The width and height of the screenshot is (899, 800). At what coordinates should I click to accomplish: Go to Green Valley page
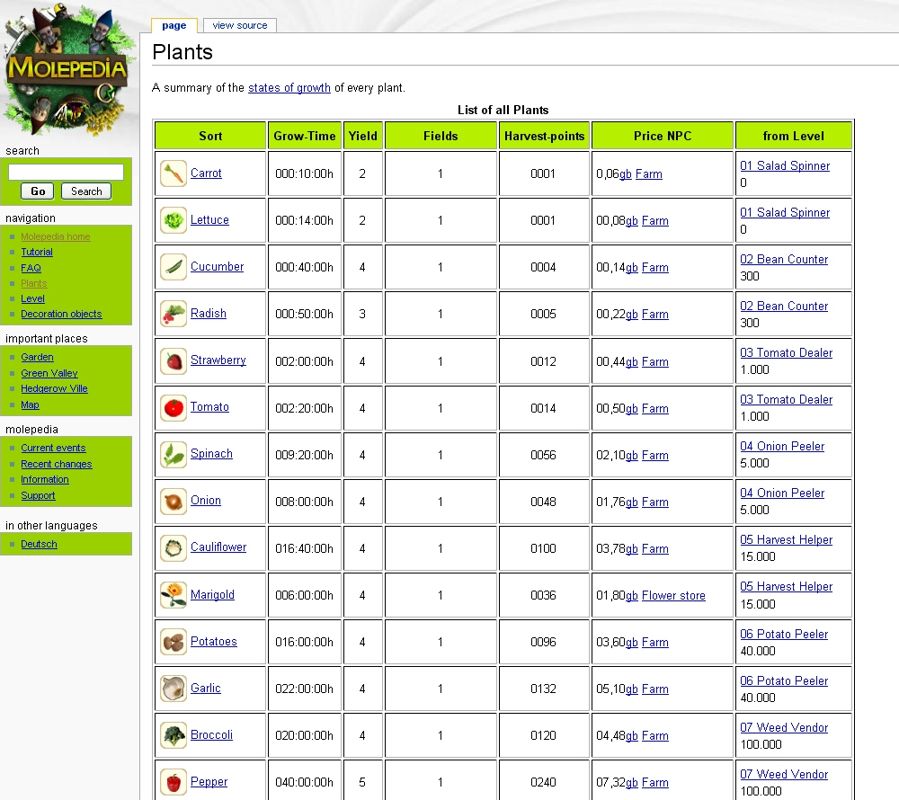coord(49,373)
